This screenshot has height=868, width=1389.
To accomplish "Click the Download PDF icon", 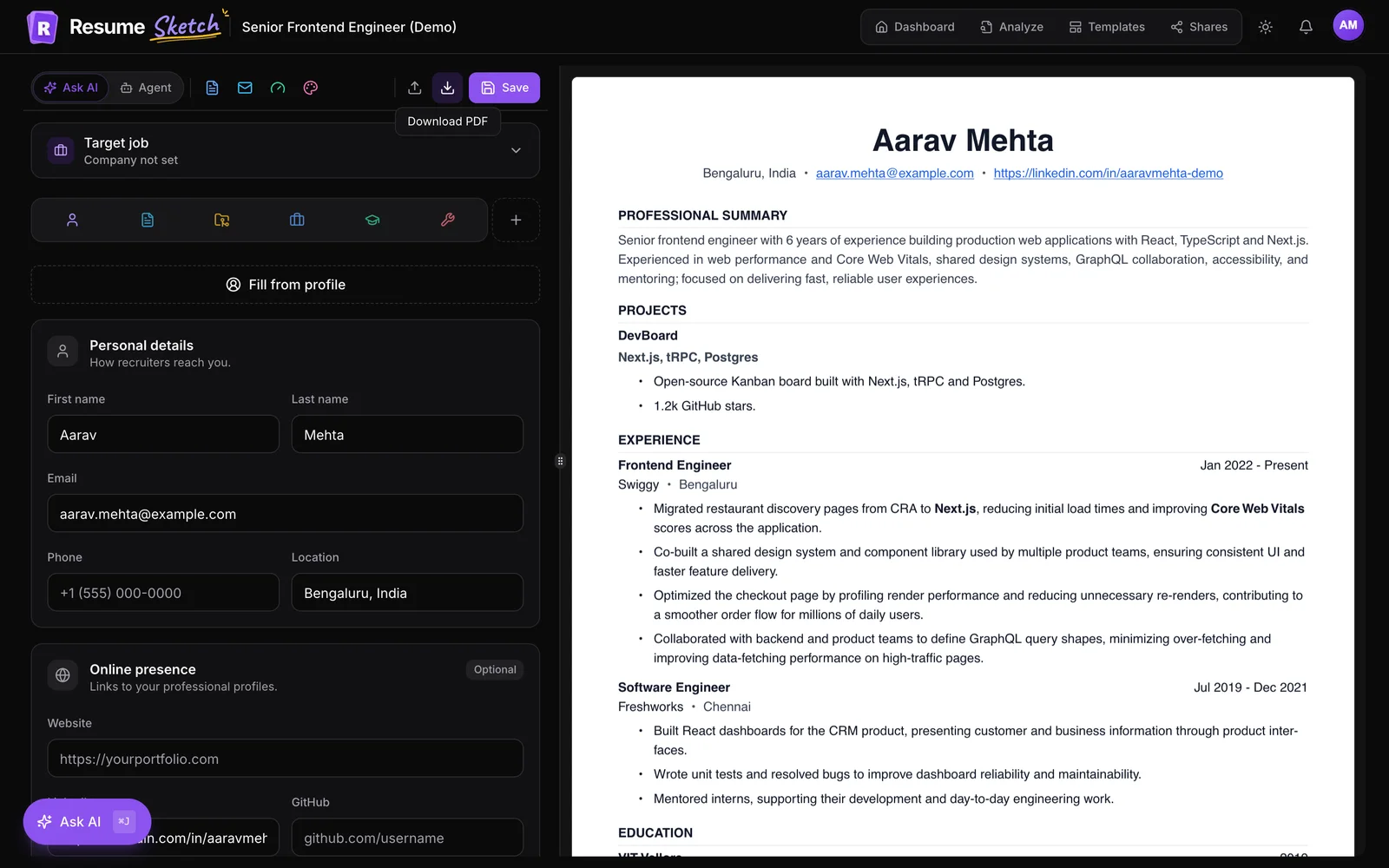I will point(447,88).
